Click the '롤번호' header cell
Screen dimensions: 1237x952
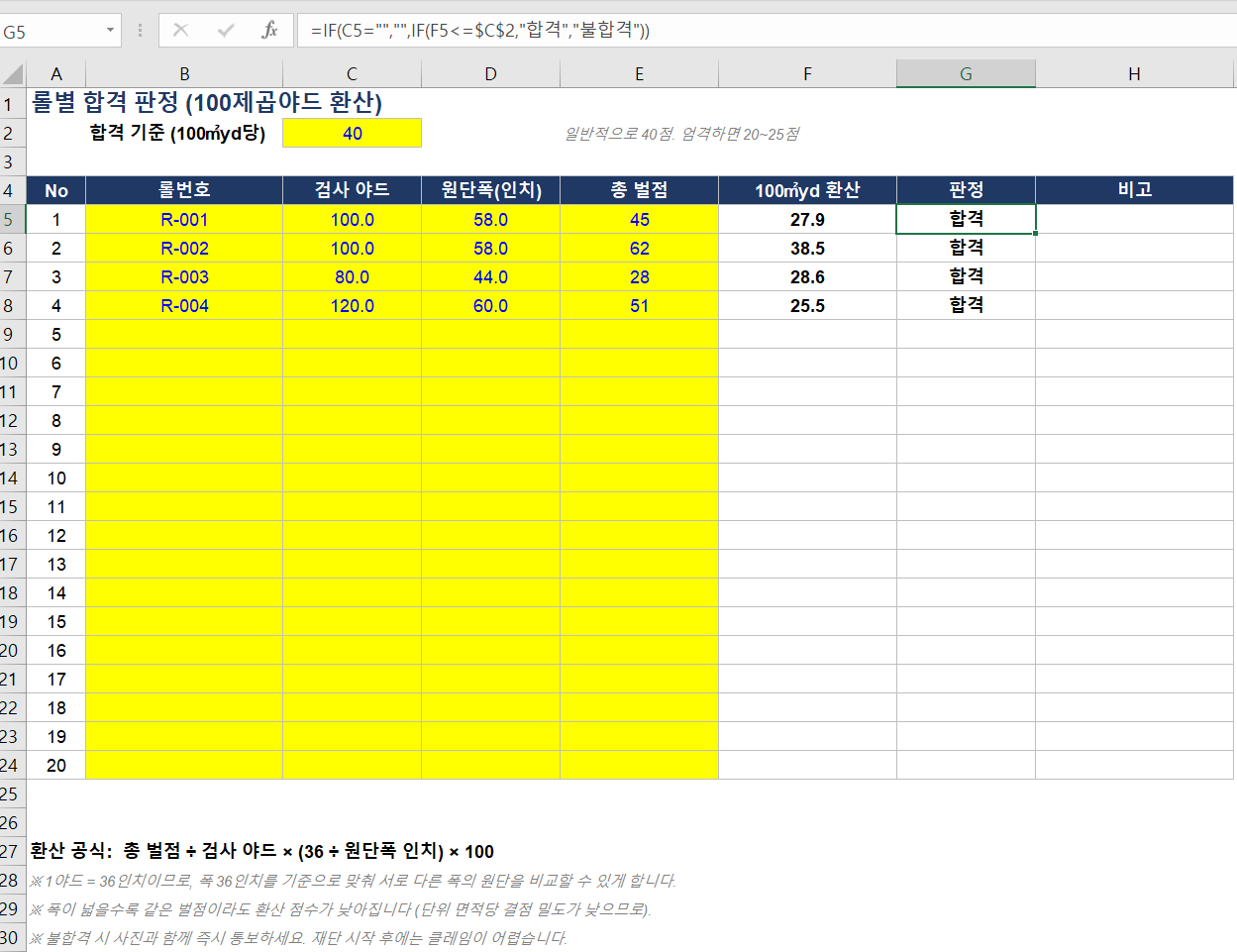(184, 190)
